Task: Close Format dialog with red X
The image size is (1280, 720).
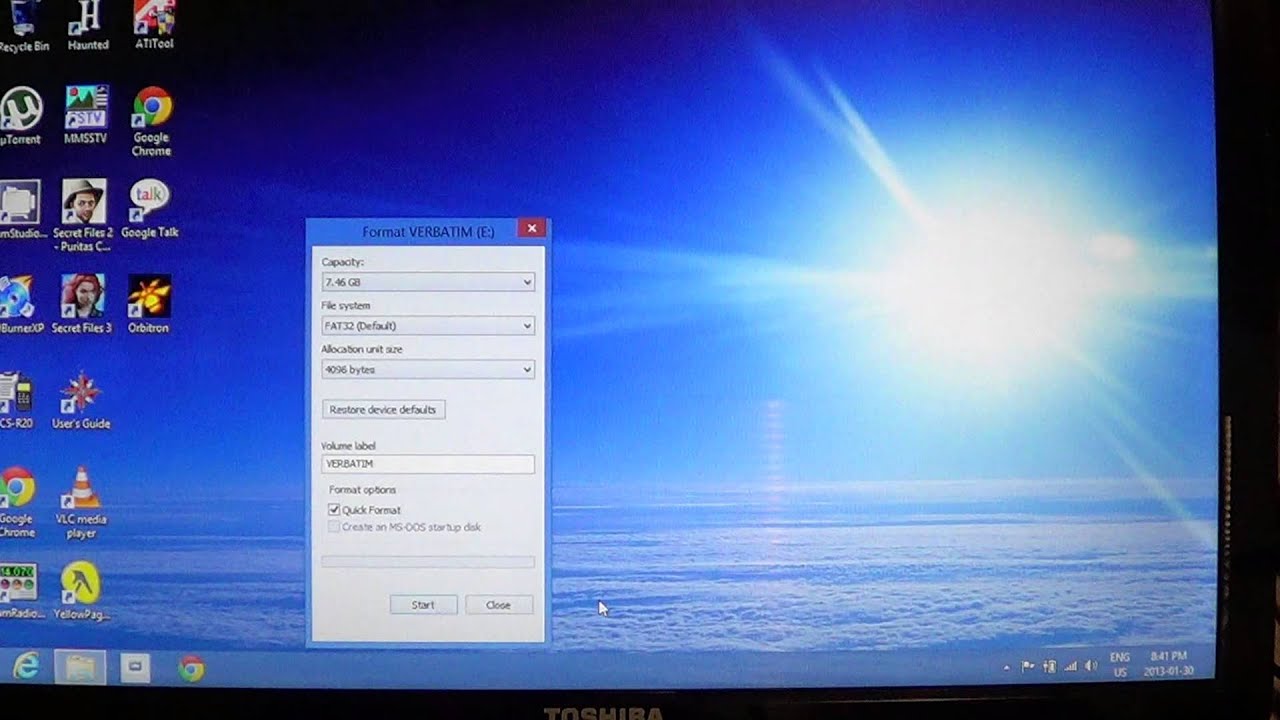Action: (532, 228)
